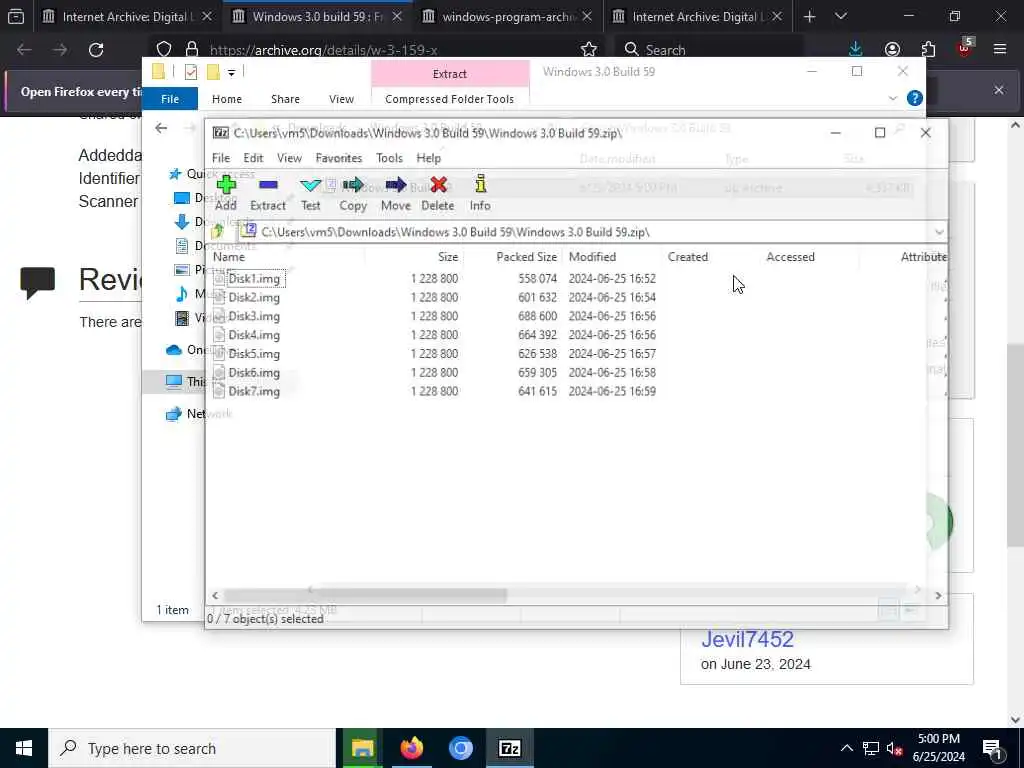Open the quick access toolbar dropdown in Explorer
The height and width of the screenshot is (768, 1024).
231,72
